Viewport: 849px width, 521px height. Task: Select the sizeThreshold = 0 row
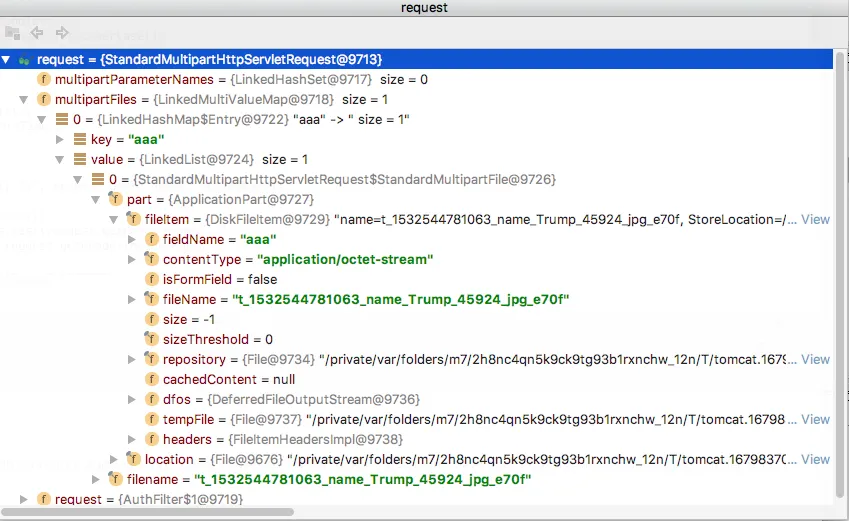pyautogui.click(x=218, y=340)
